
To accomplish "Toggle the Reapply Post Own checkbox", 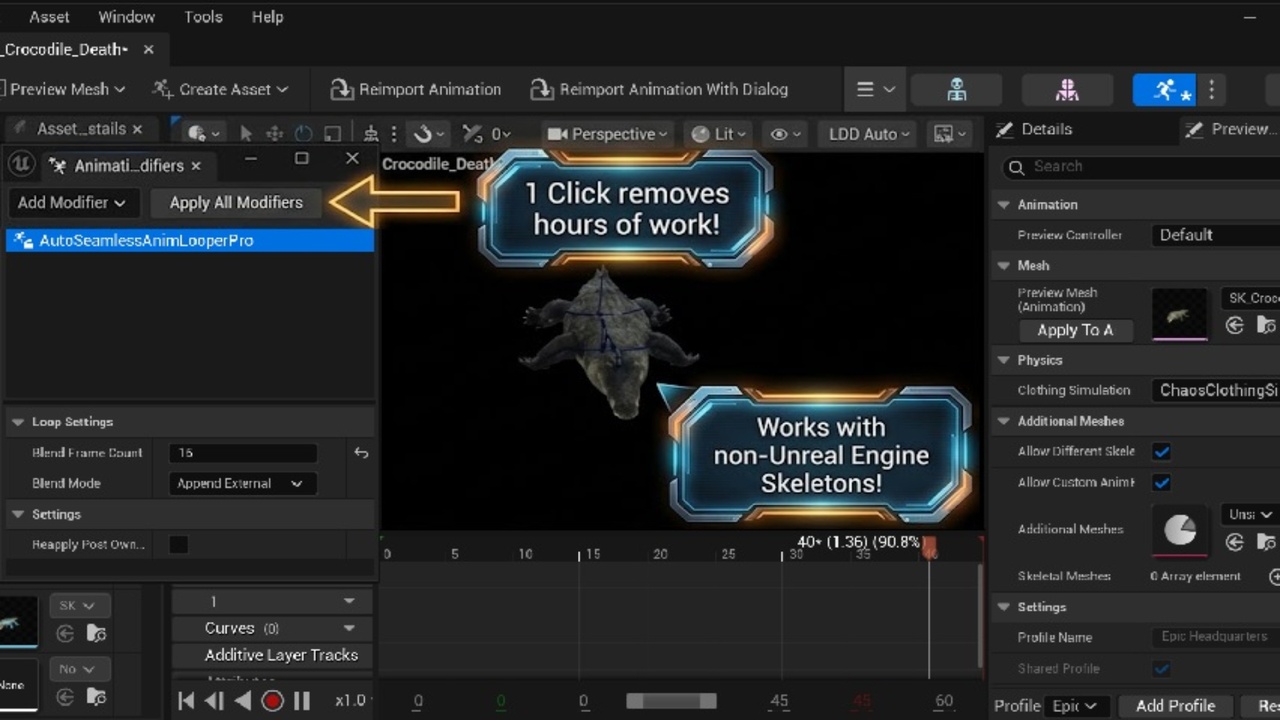I will (x=178, y=545).
